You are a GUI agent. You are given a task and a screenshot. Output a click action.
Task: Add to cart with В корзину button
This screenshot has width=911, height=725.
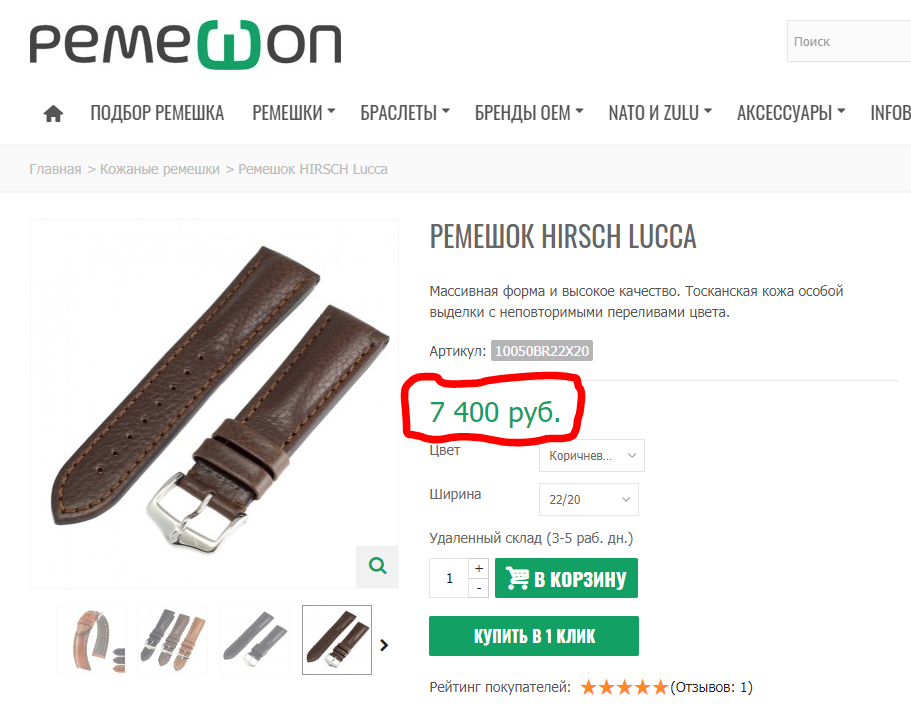tap(566, 578)
